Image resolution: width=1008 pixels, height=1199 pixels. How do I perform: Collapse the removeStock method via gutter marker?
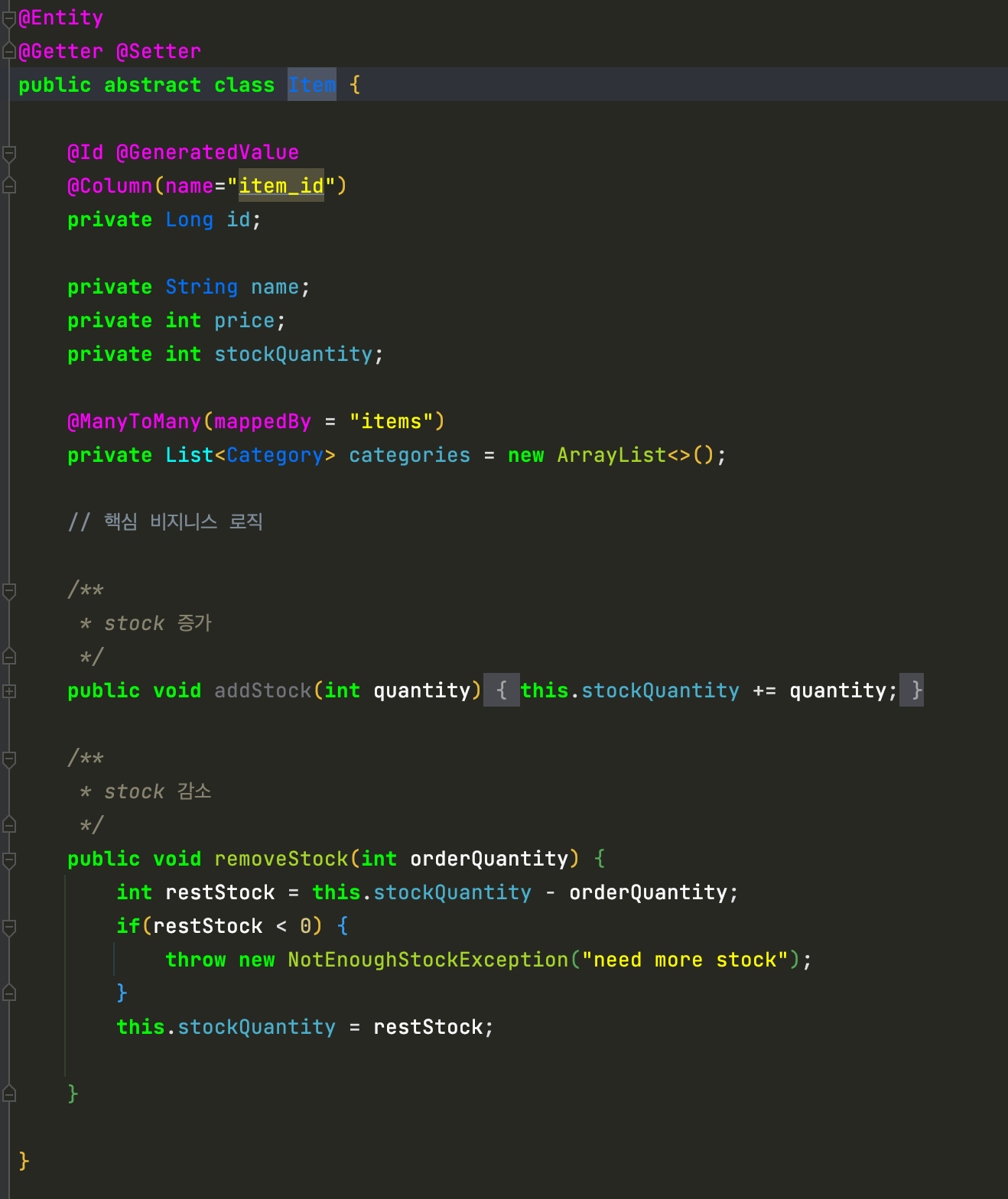tap(9, 859)
